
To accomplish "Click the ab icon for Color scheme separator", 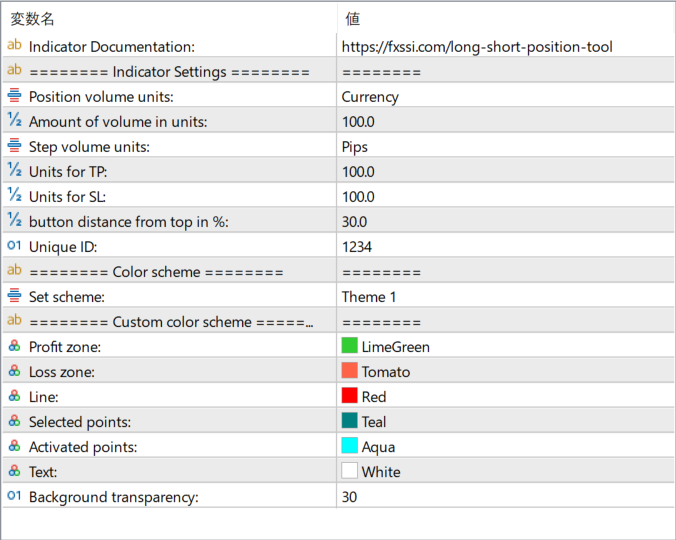I will [x=14, y=270].
